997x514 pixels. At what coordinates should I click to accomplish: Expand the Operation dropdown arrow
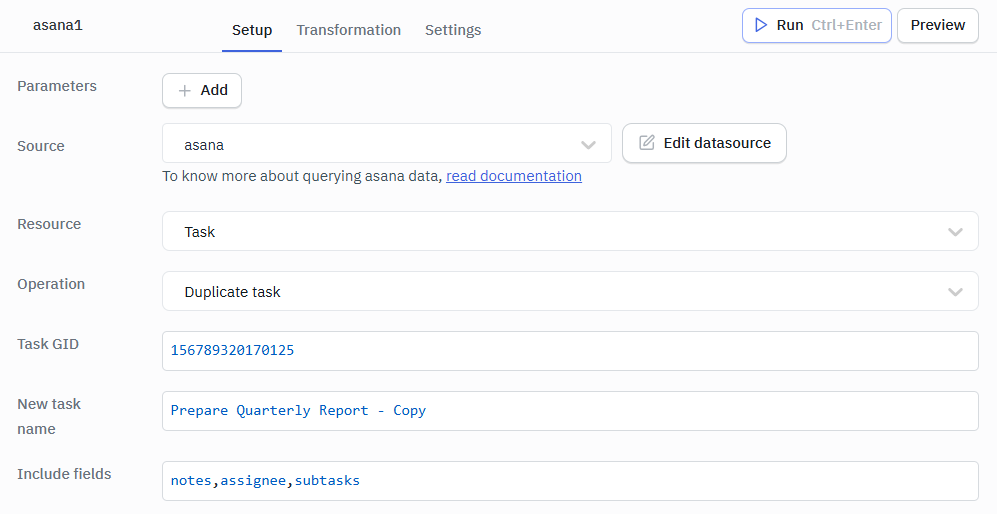[955, 292]
